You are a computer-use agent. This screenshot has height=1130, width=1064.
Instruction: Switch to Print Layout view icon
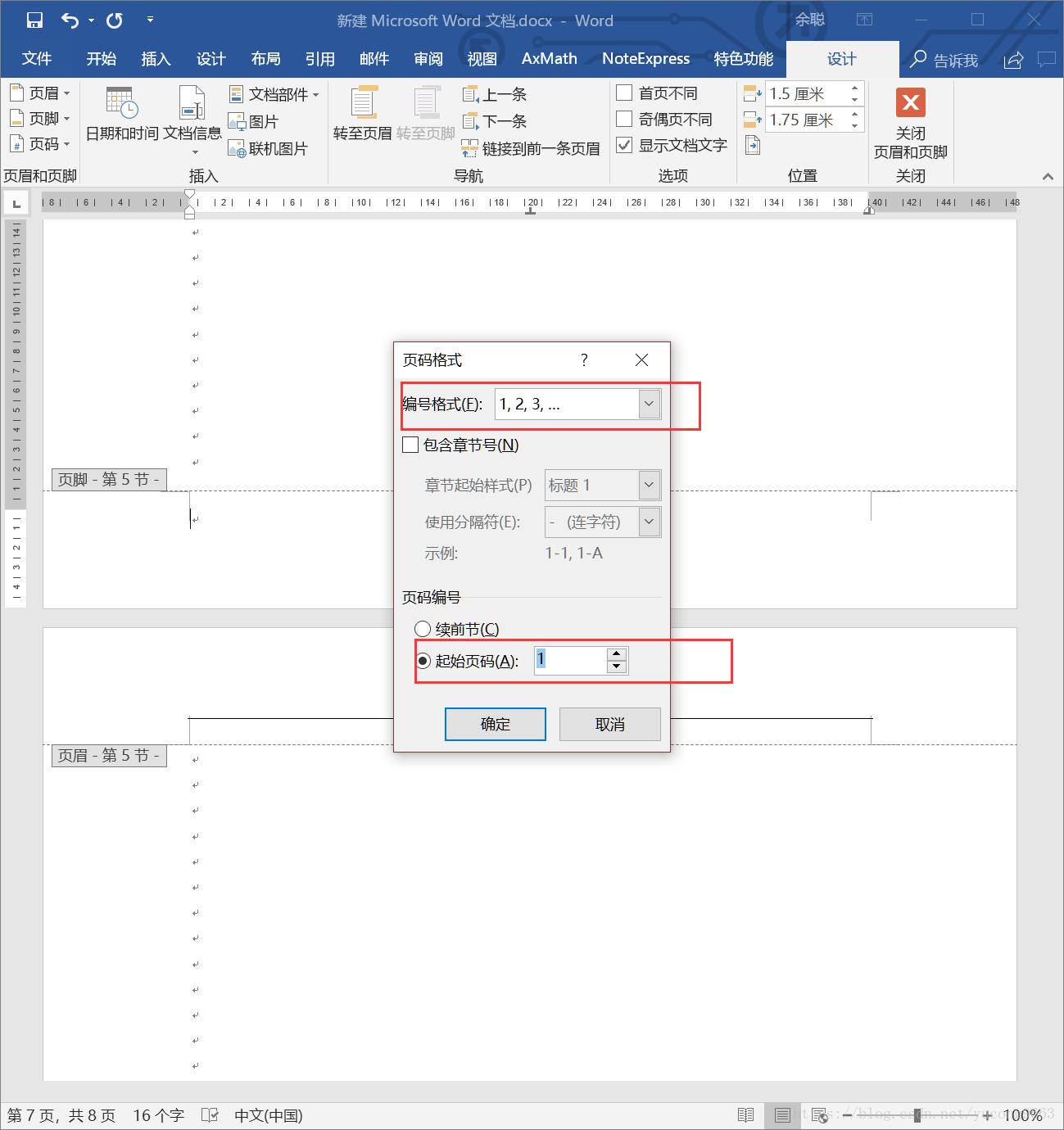tap(782, 1115)
